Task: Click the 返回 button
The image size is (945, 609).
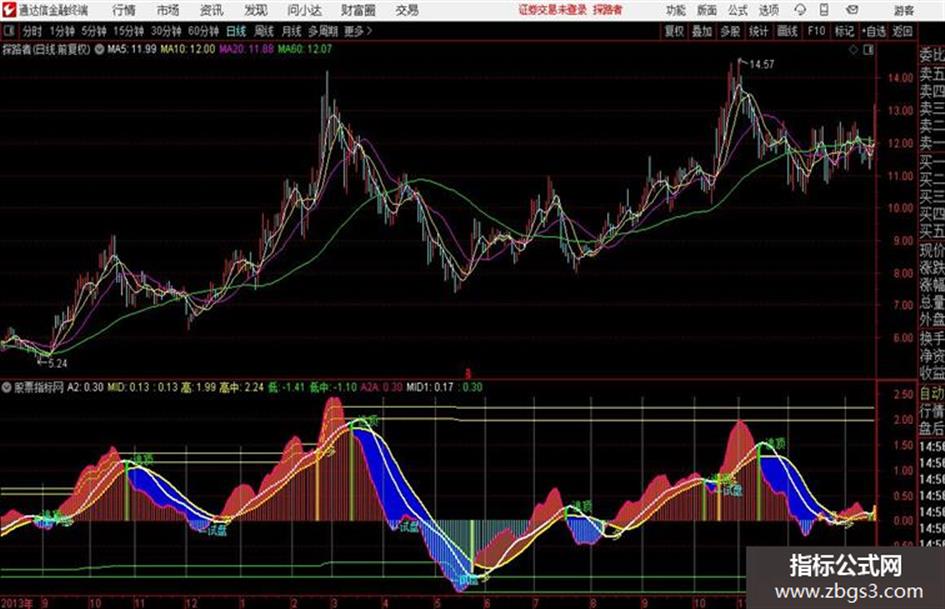Action: (903, 31)
